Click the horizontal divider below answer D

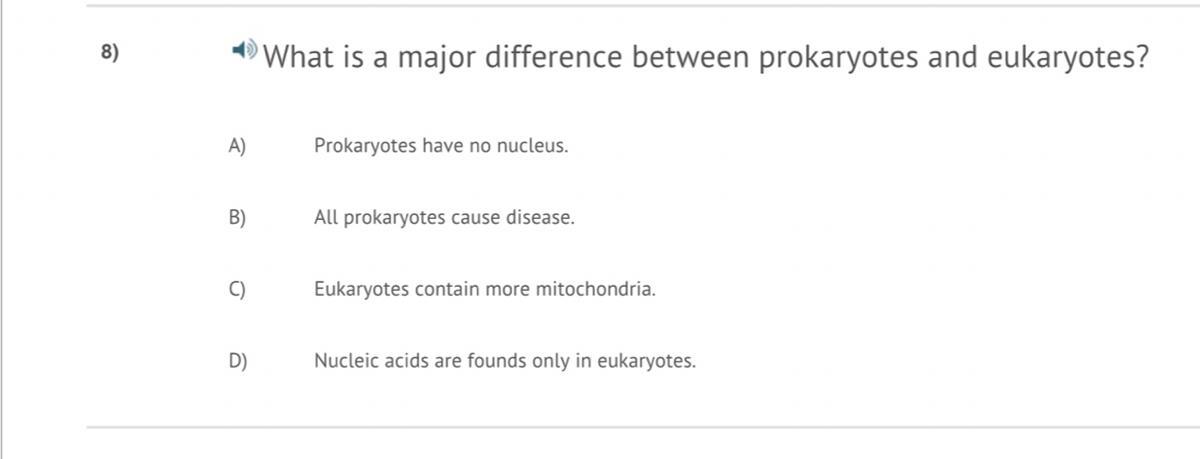pos(642,427)
